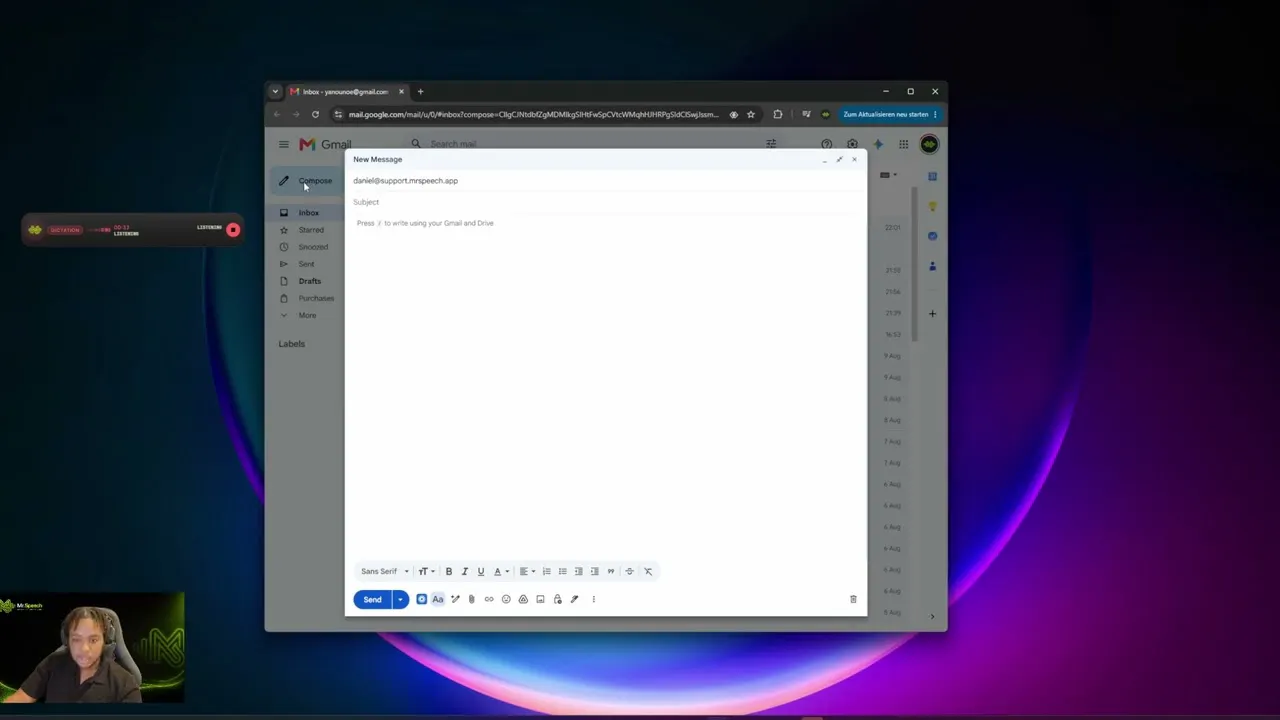Insert an emoji

click(x=506, y=599)
